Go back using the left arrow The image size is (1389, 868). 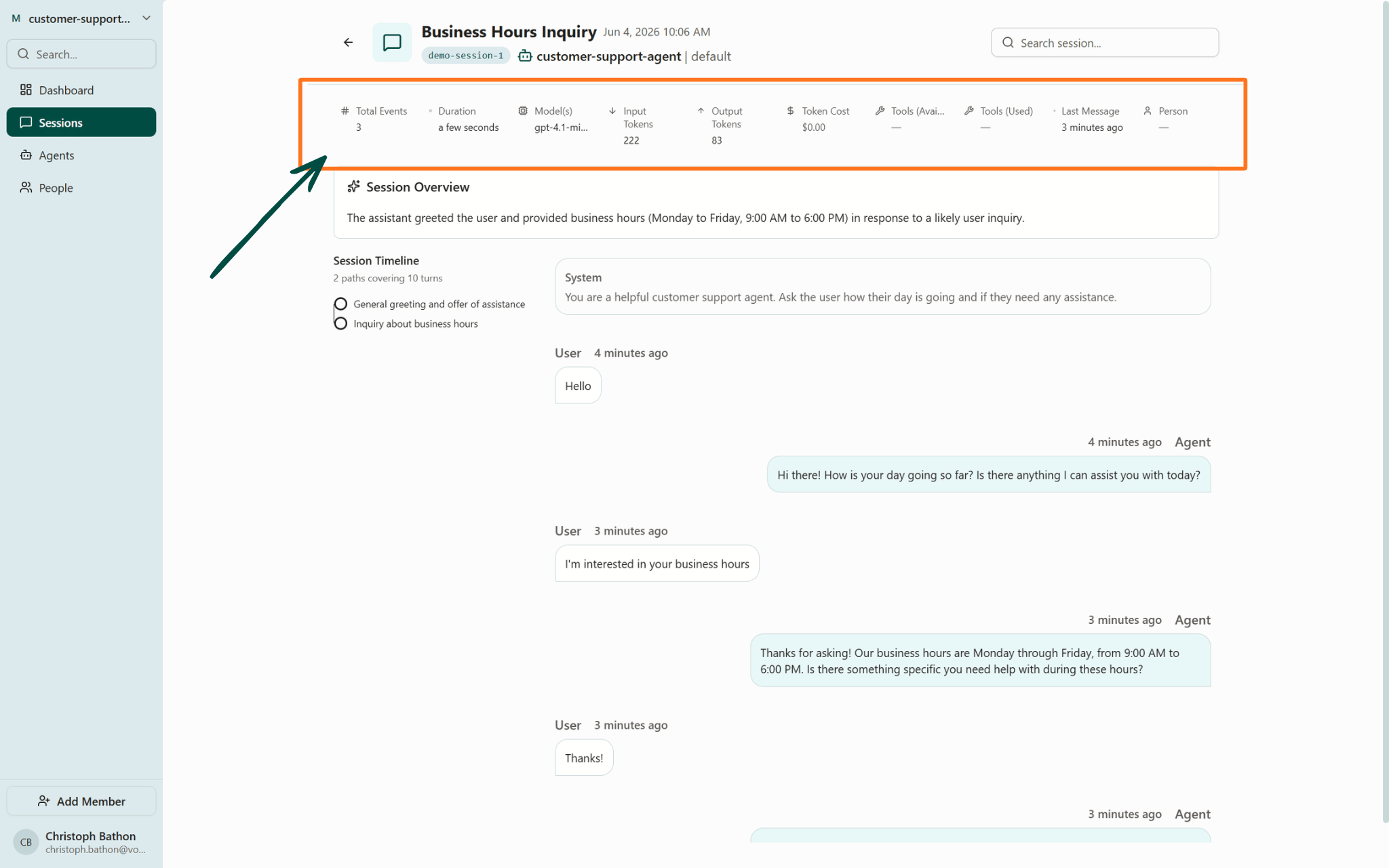[348, 42]
